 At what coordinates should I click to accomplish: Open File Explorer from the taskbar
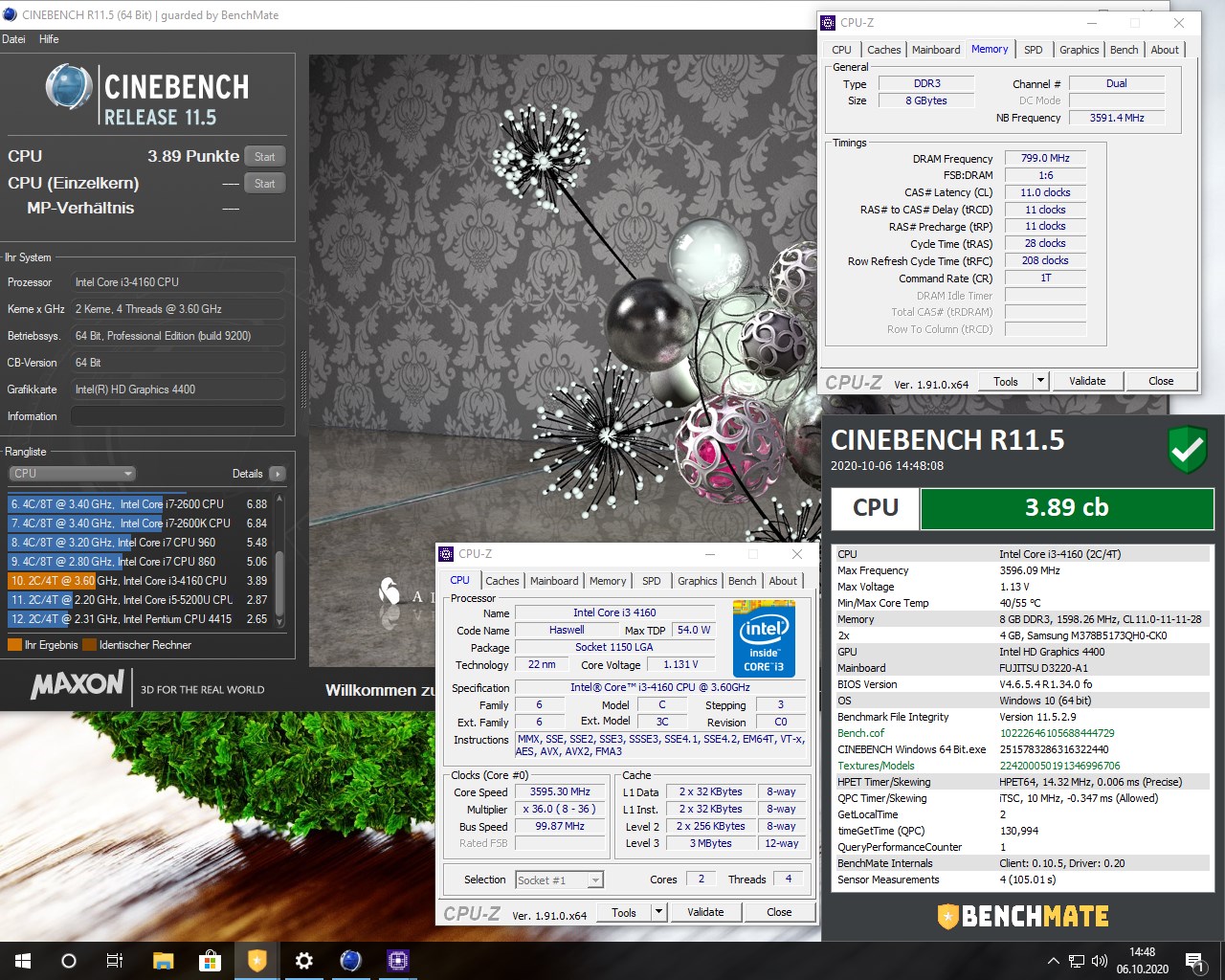pyautogui.click(x=163, y=961)
